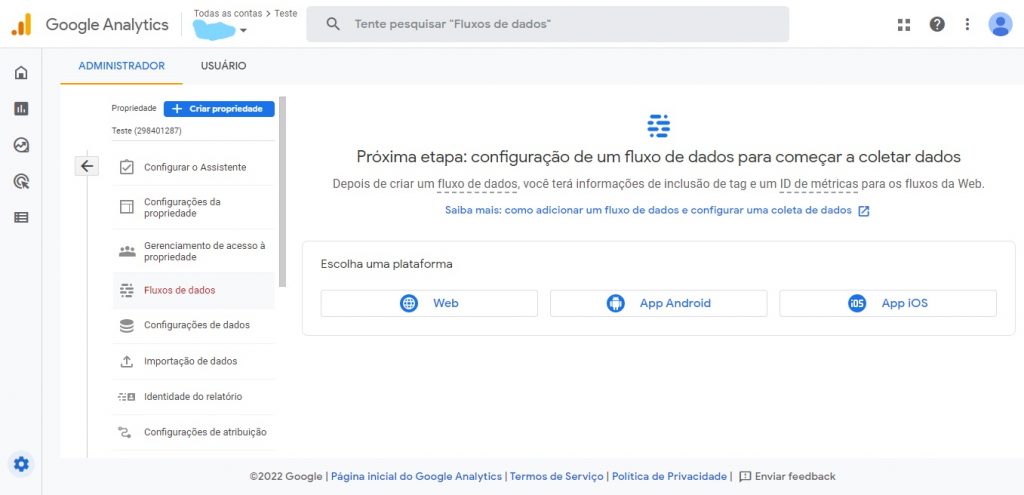Open Configurar o Assistente menu item

point(193,167)
